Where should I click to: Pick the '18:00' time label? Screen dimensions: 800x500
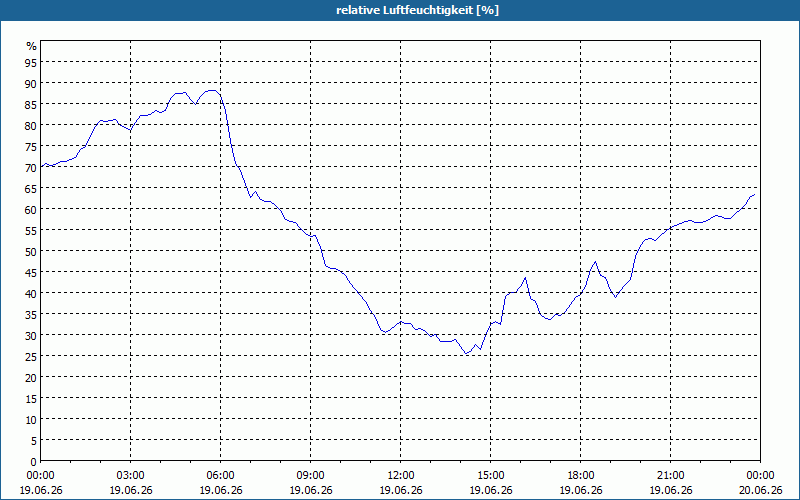point(581,476)
